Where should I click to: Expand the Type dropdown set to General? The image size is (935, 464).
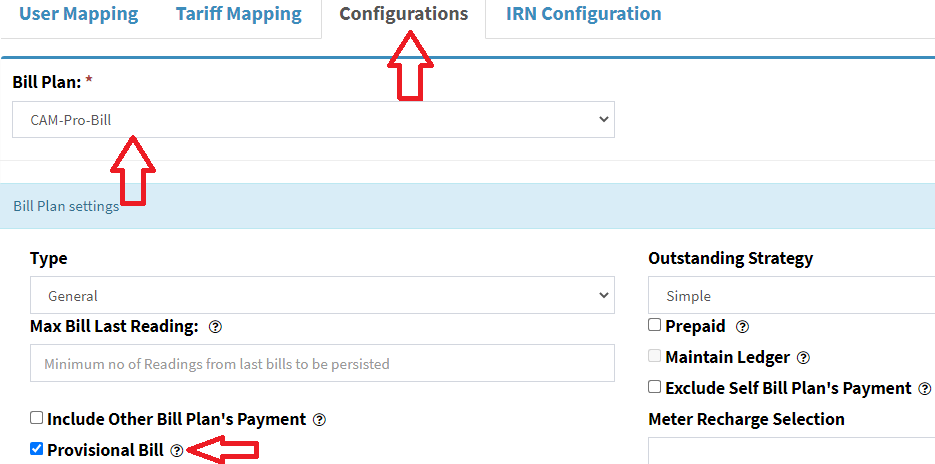point(322,296)
